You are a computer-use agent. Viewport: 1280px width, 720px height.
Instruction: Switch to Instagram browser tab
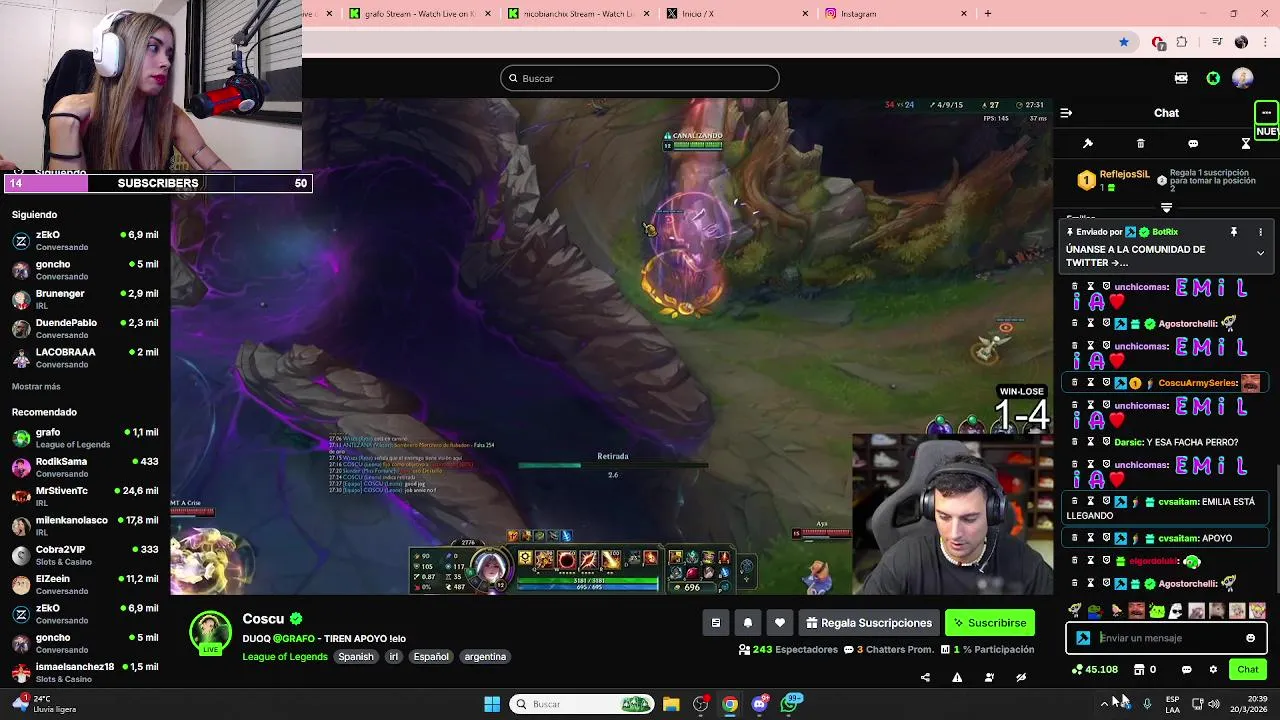point(895,14)
